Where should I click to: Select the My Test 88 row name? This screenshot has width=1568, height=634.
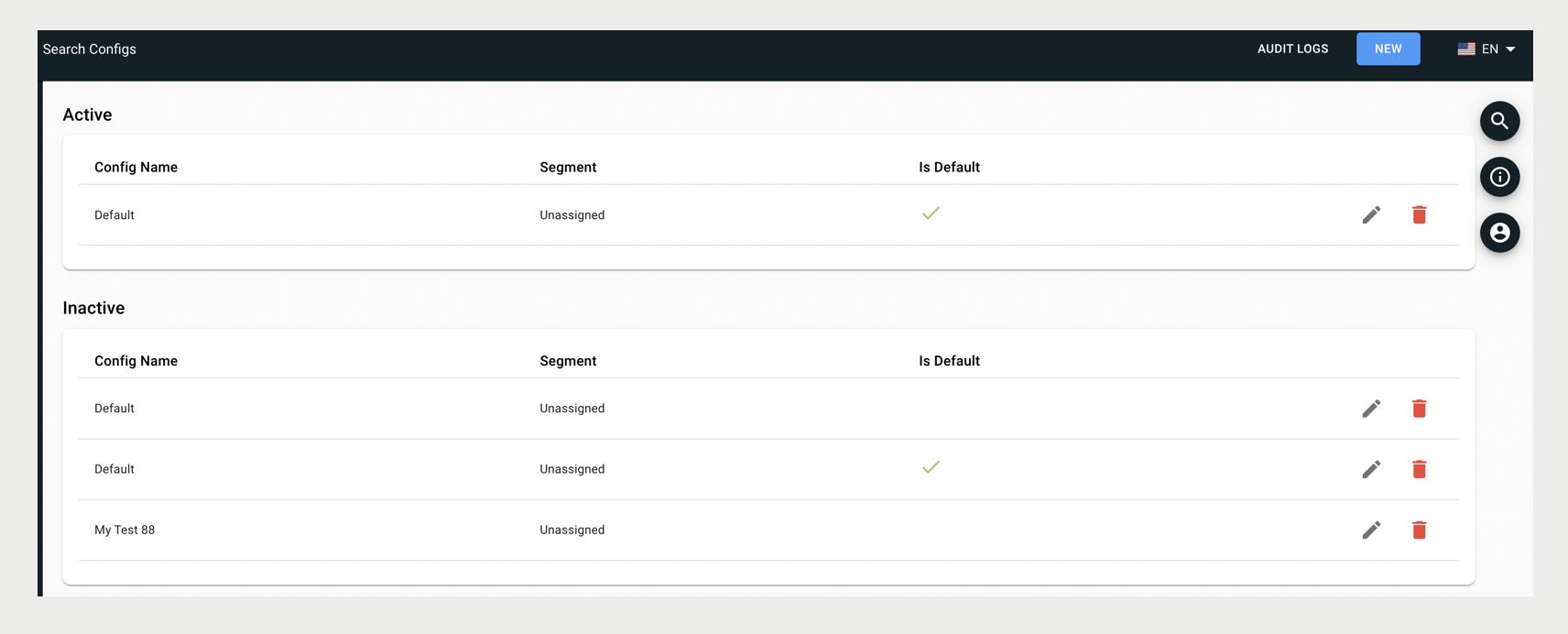[125, 530]
